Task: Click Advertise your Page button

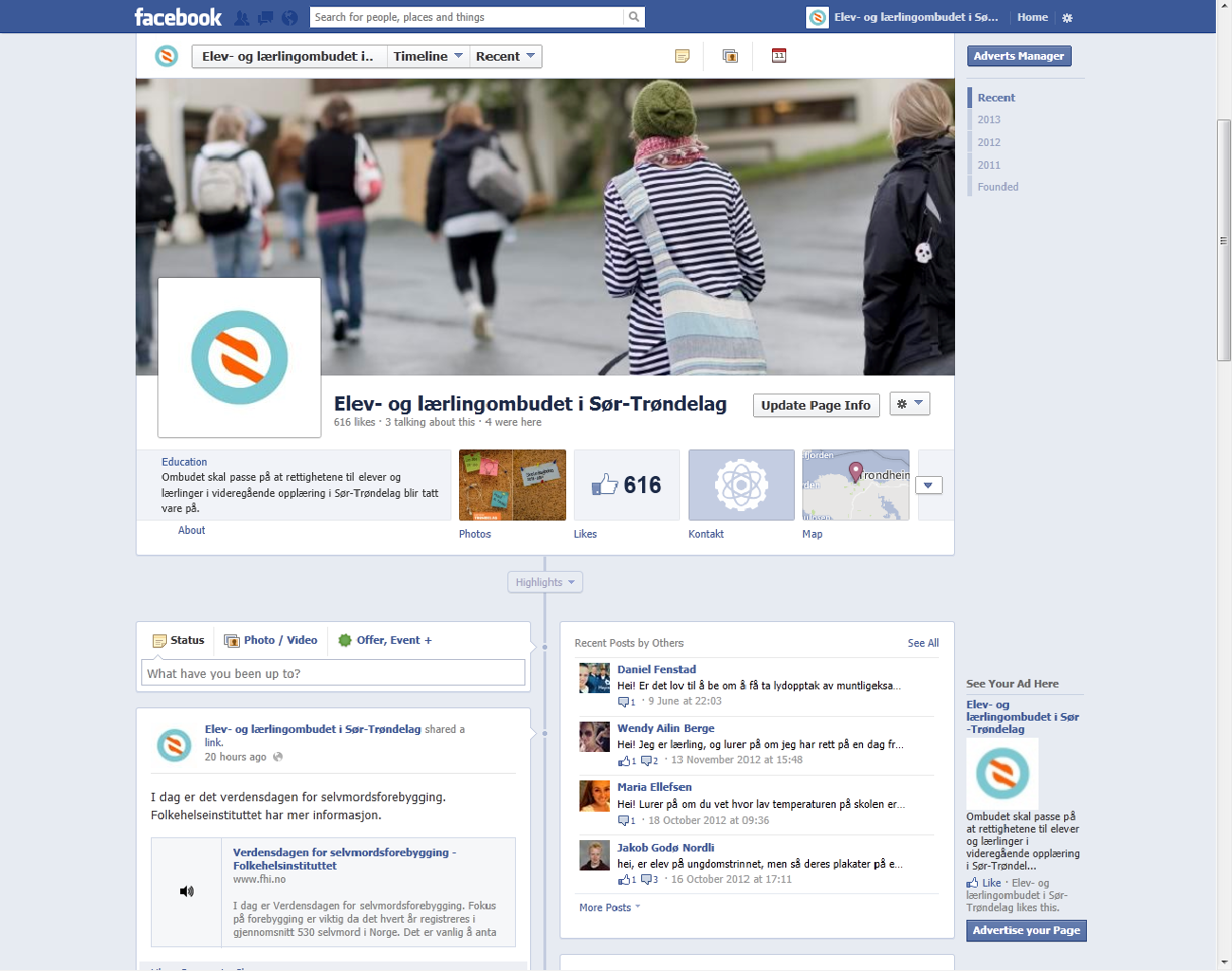Action: pos(1026,930)
